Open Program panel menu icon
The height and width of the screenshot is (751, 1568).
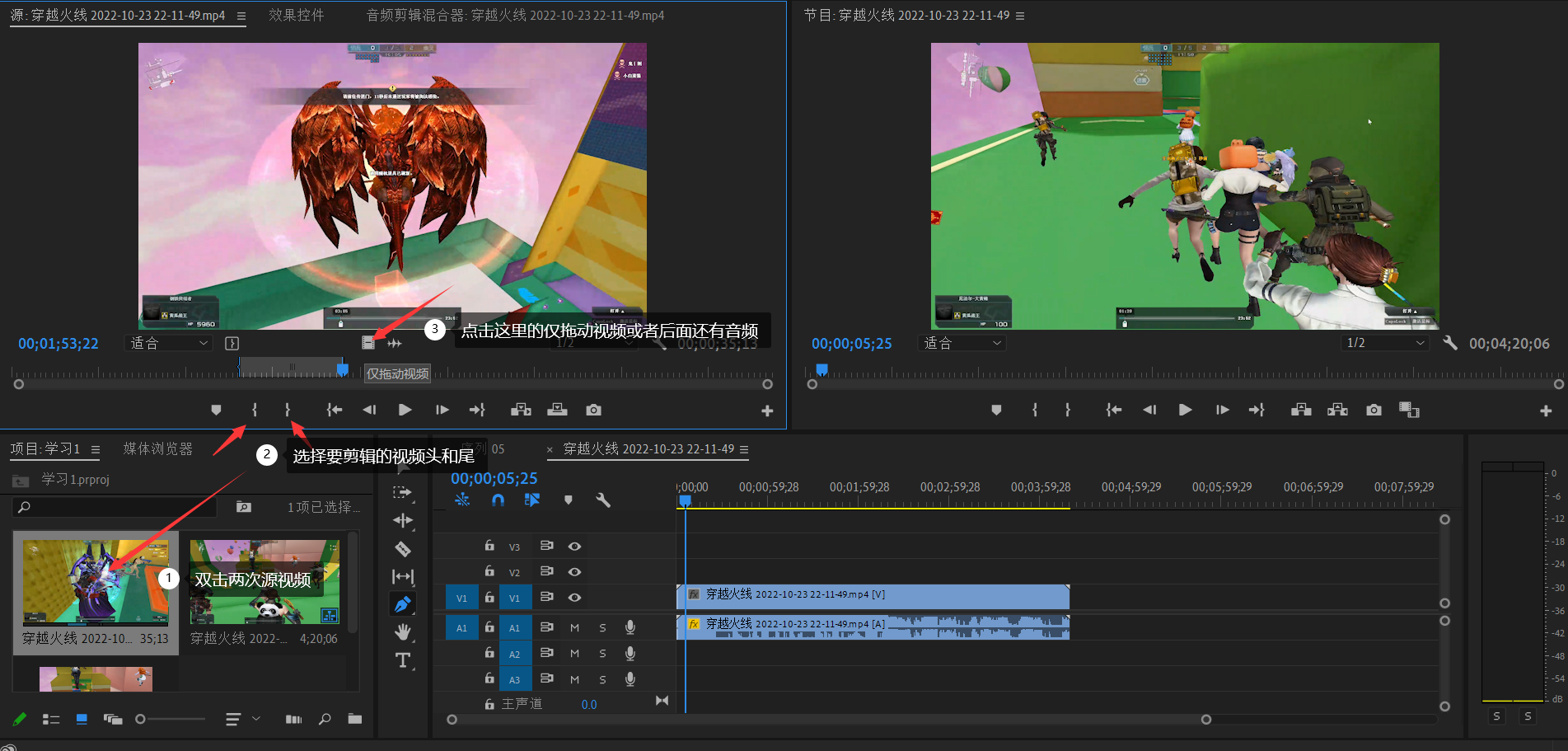click(1020, 16)
